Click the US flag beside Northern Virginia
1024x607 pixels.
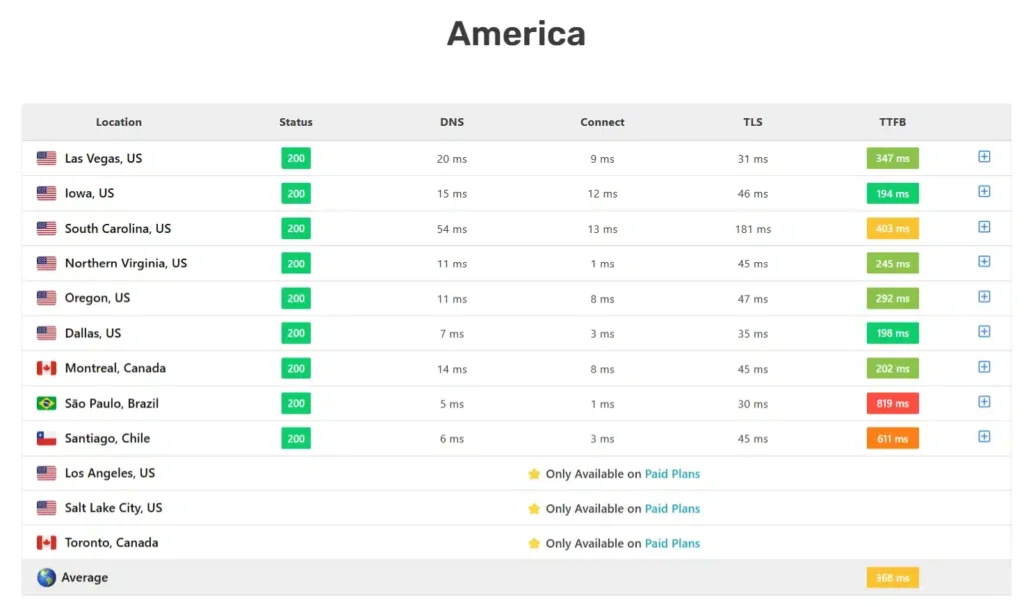[46, 263]
